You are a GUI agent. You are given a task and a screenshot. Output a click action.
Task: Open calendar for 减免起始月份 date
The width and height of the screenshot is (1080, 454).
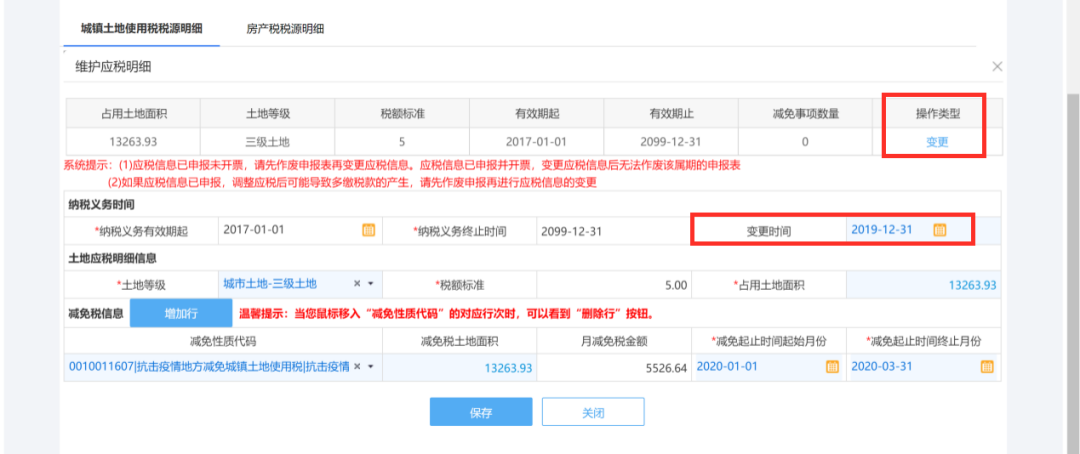[832, 367]
